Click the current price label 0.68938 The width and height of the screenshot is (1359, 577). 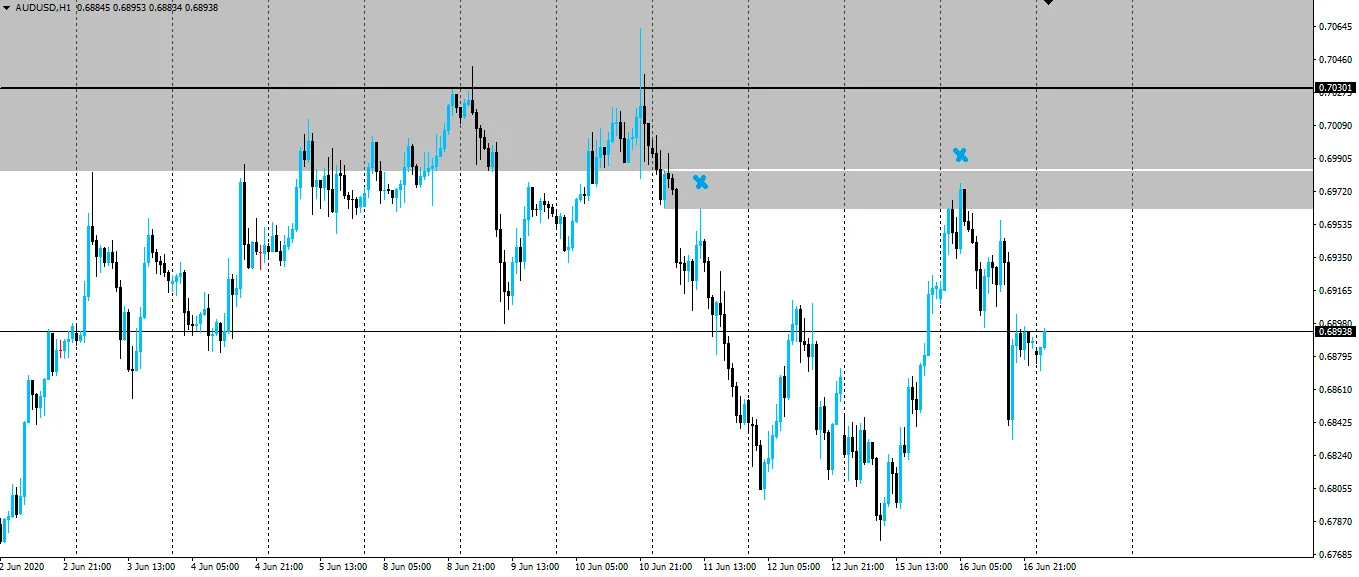coord(1335,331)
